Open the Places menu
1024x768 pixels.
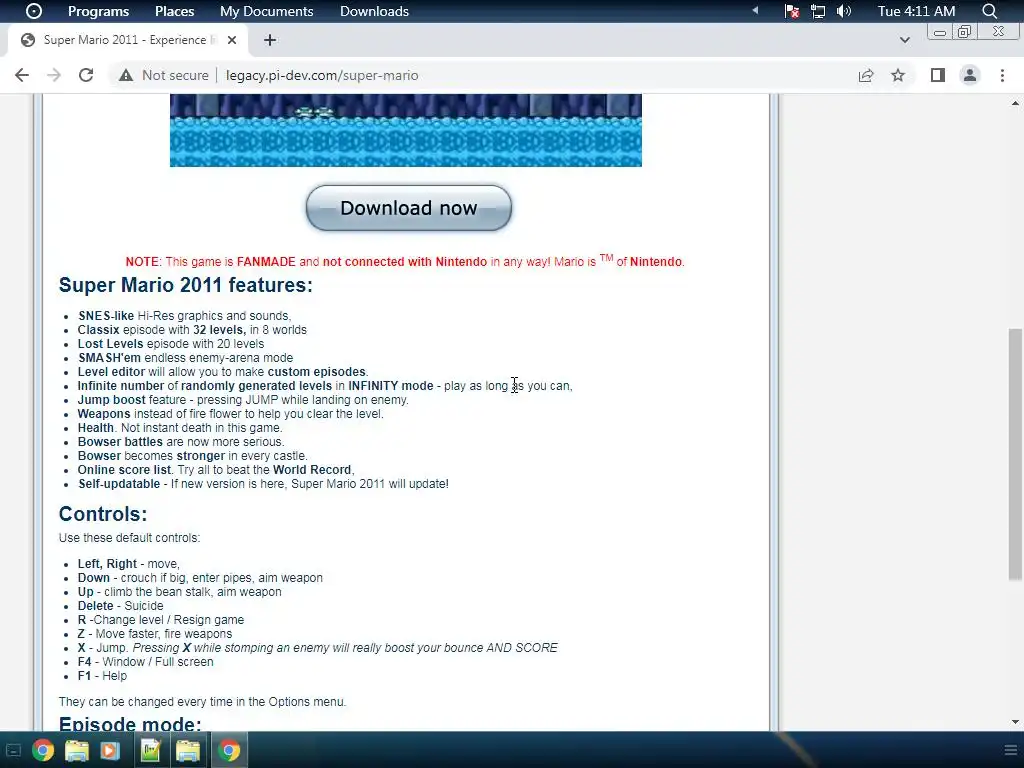pos(174,11)
